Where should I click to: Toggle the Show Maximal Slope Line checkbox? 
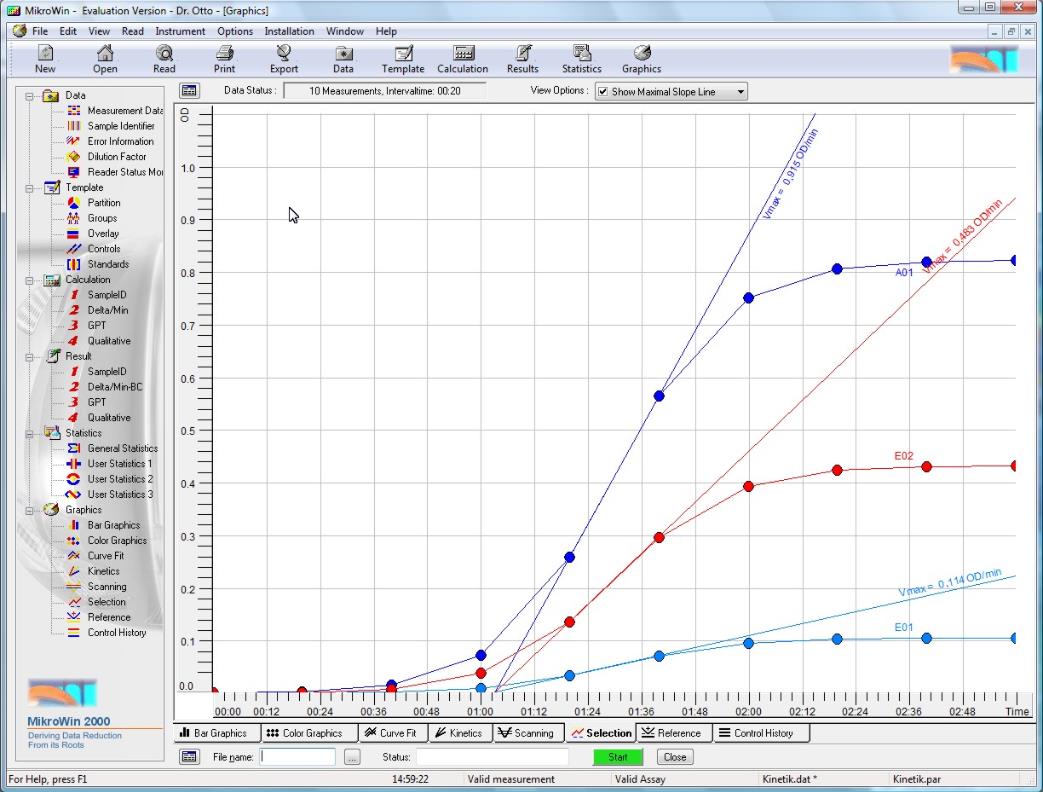tap(603, 92)
